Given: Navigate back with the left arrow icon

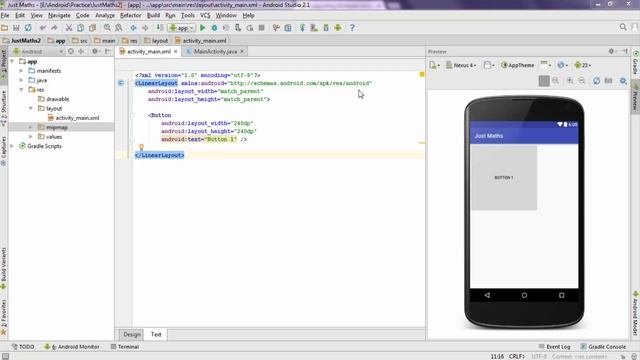Looking at the screenshot, I should 133,28.
